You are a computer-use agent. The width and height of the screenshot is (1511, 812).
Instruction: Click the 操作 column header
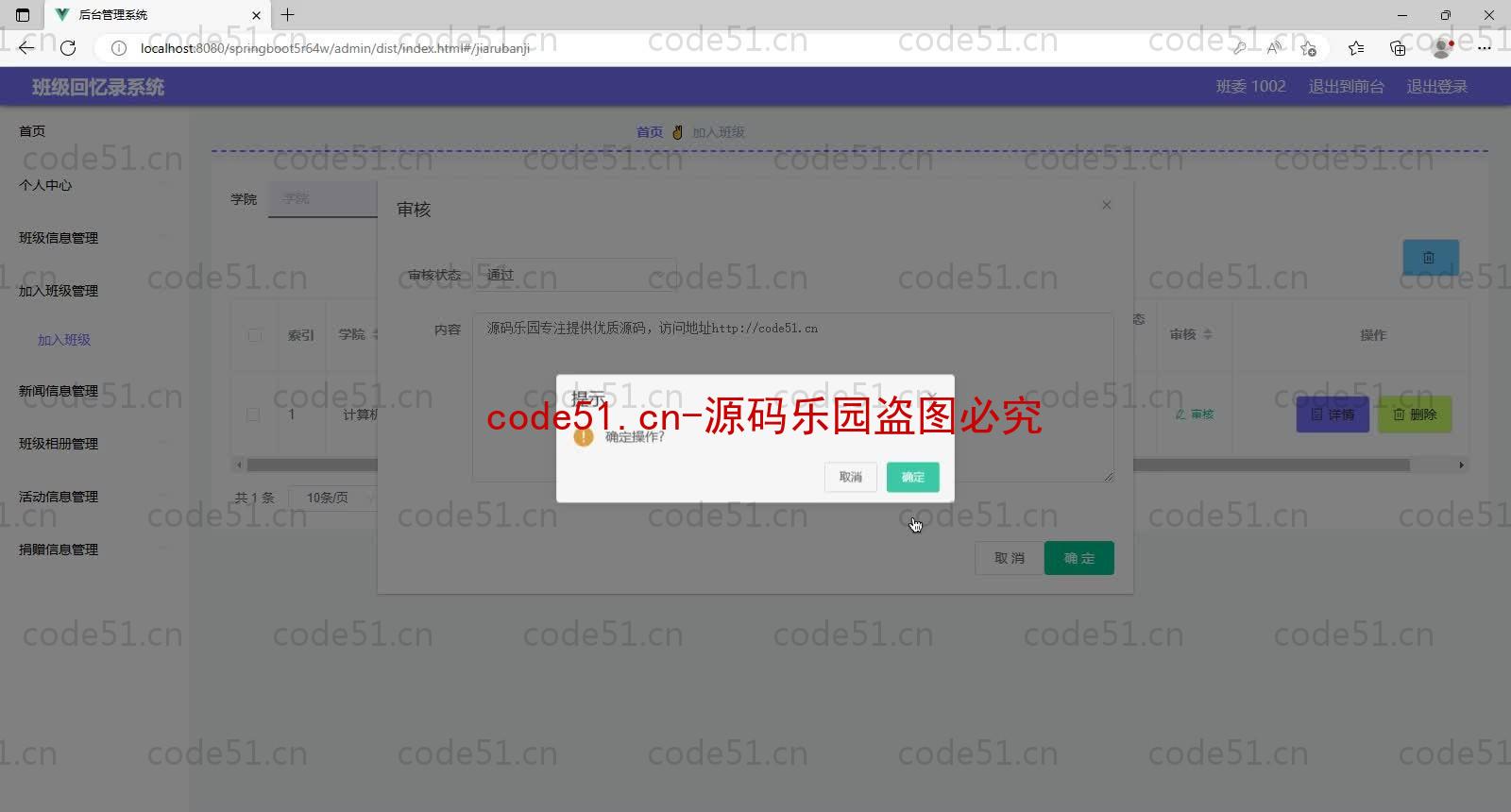pos(1372,335)
